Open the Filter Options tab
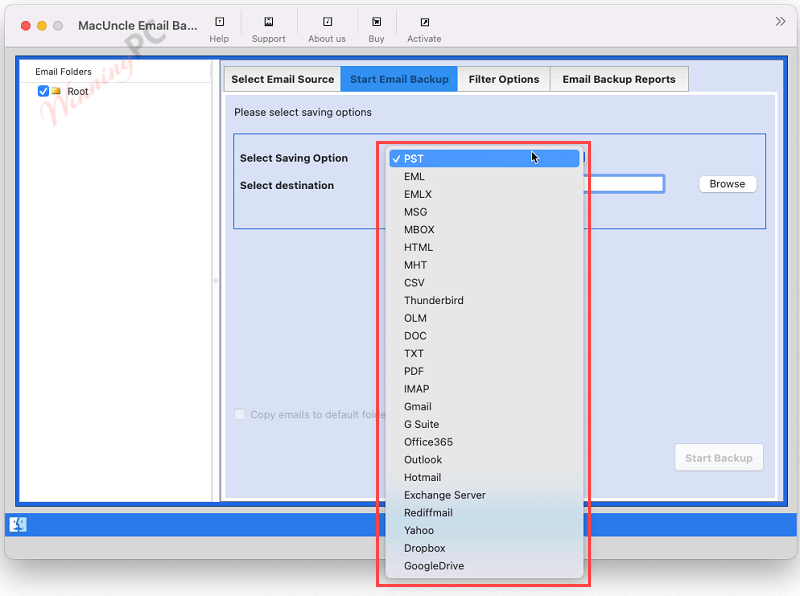Screen dimensions: 800x596 point(504,79)
